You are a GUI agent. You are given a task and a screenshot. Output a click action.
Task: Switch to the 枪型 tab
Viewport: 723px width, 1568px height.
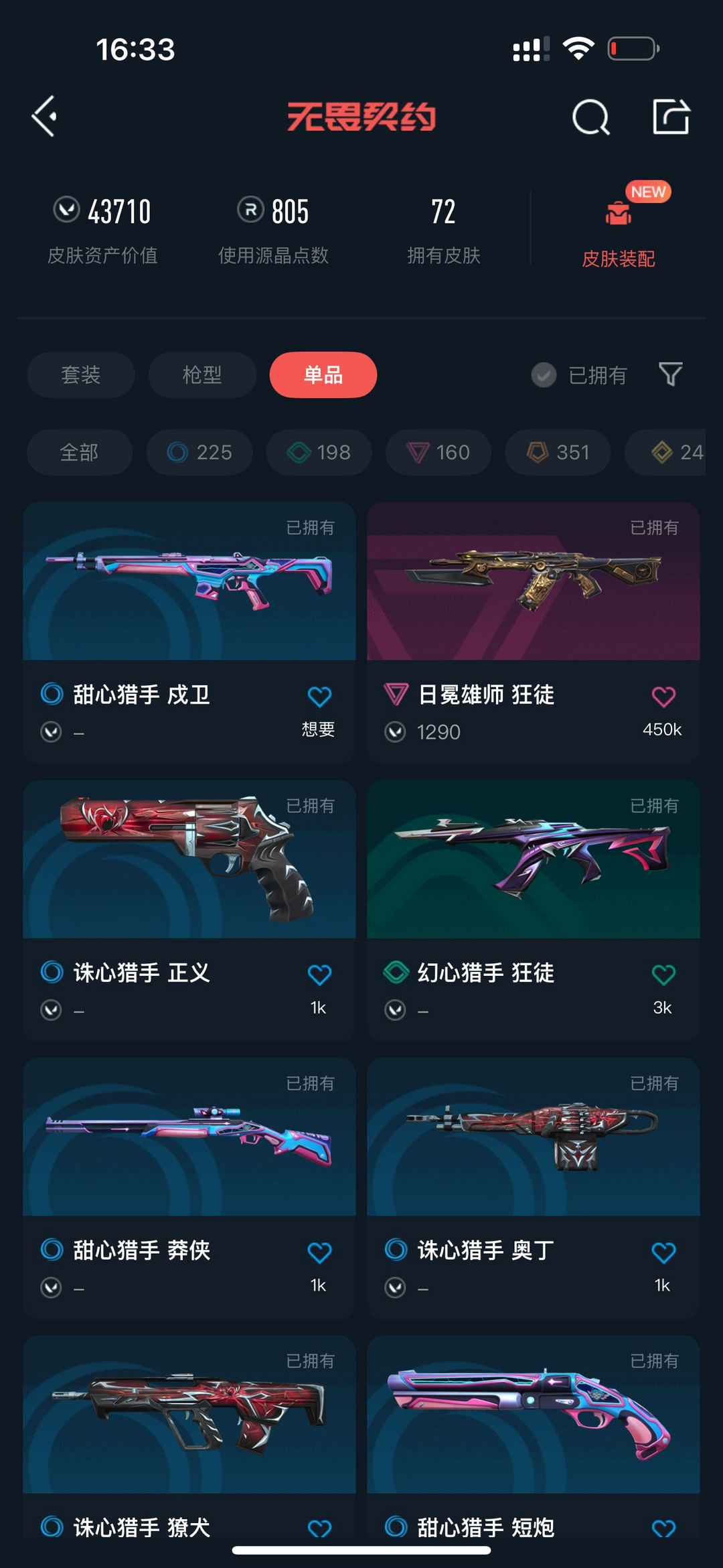pos(202,374)
